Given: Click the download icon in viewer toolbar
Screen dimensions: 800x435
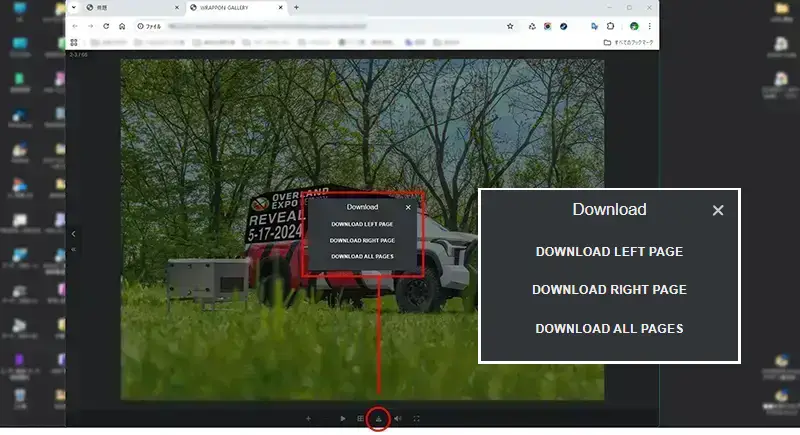Looking at the screenshot, I should click(379, 419).
